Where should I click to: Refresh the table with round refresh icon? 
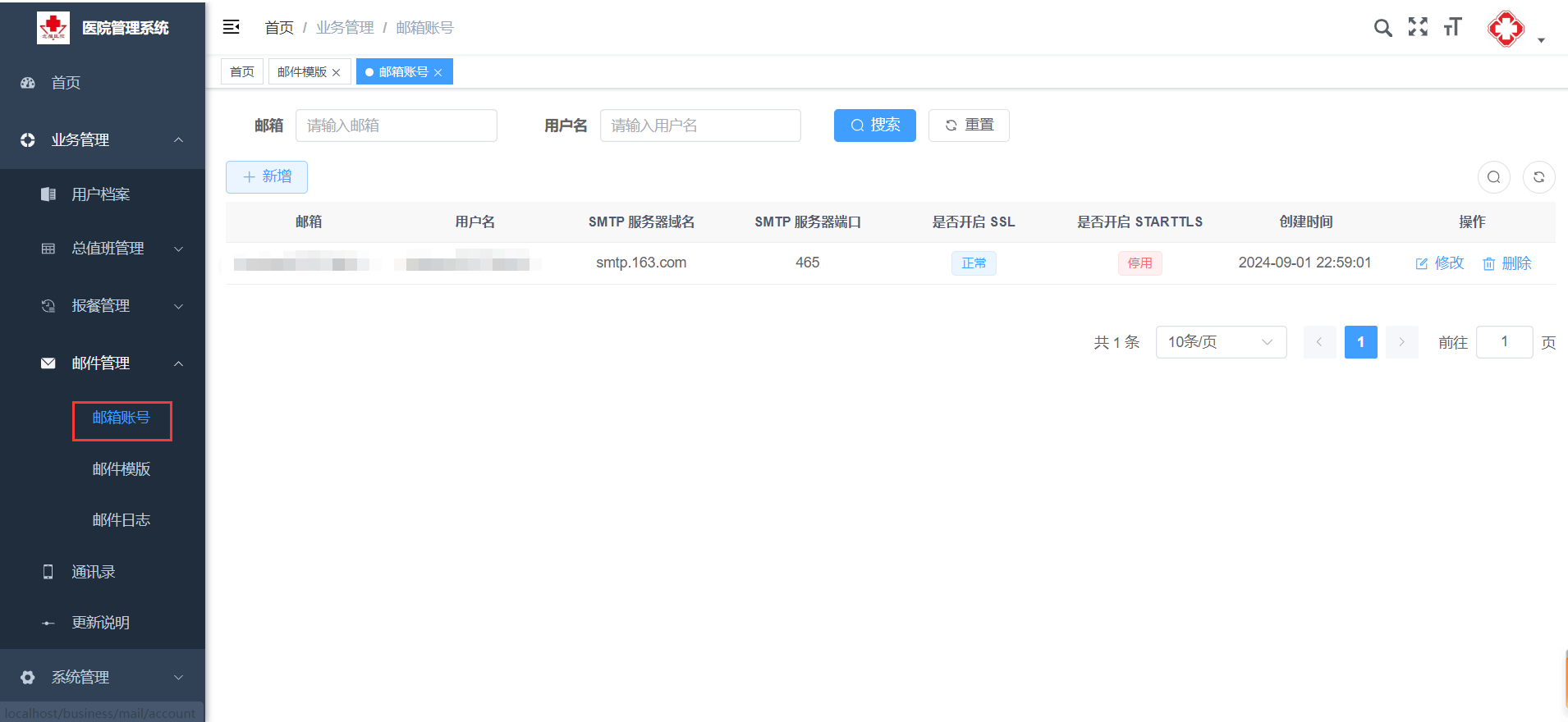coord(1538,177)
